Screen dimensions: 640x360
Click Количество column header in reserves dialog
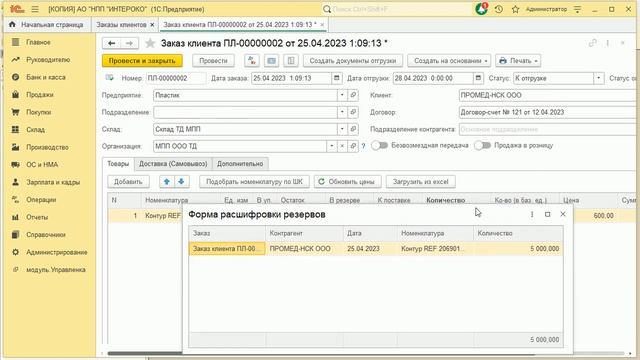(x=518, y=233)
